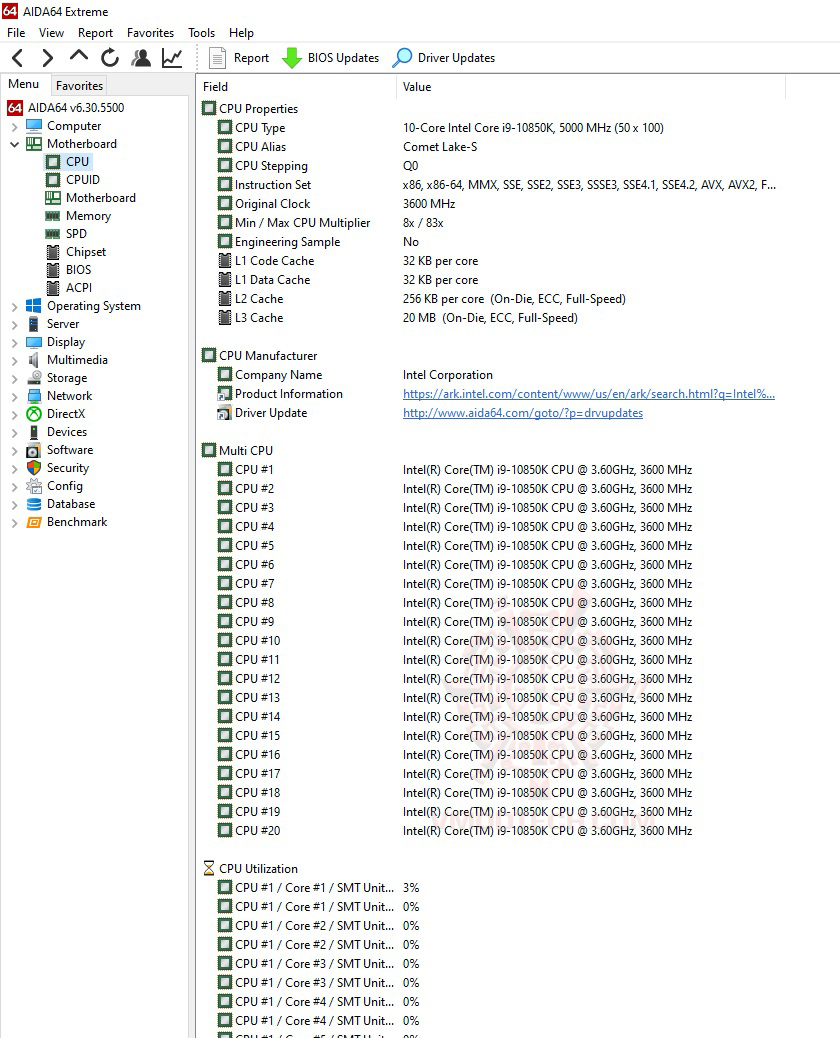Open the Intel ARK product information link
The image size is (840, 1038).
[x=588, y=394]
